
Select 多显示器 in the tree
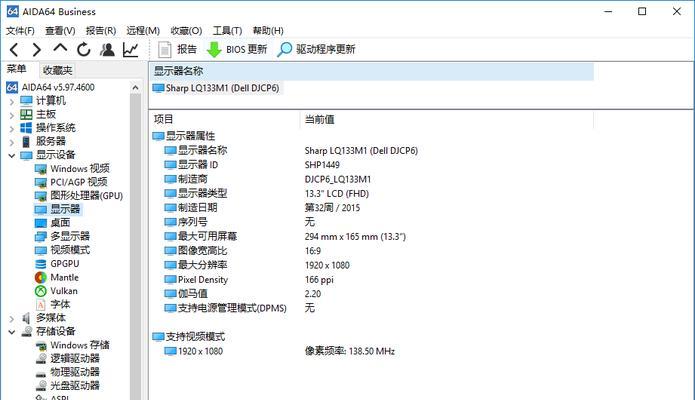tap(62, 236)
